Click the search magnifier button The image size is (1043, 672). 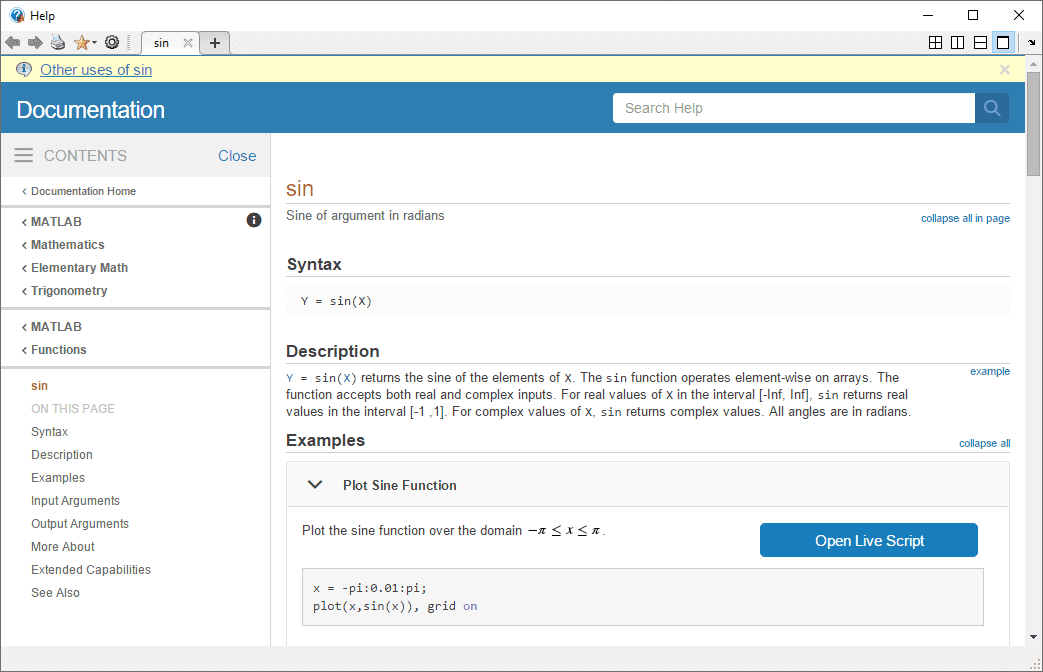[992, 108]
